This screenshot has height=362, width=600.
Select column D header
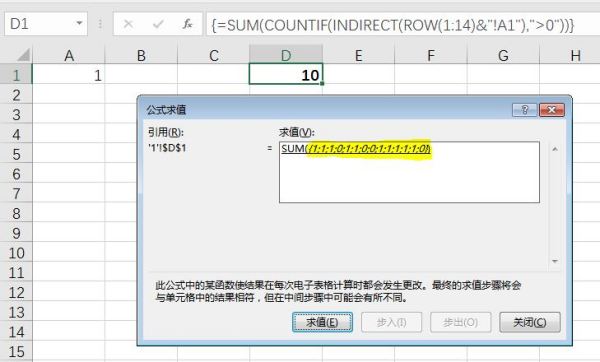click(286, 56)
